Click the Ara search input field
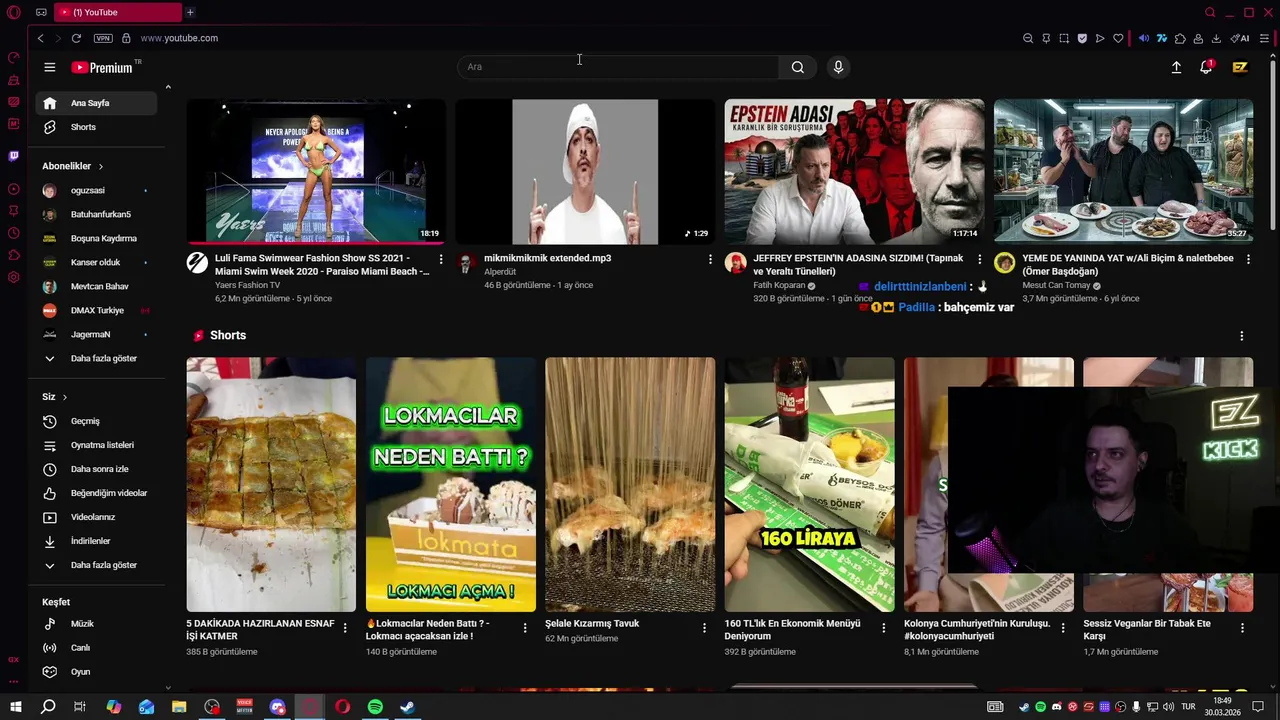Viewport: 1280px width, 720px height. 618,67
